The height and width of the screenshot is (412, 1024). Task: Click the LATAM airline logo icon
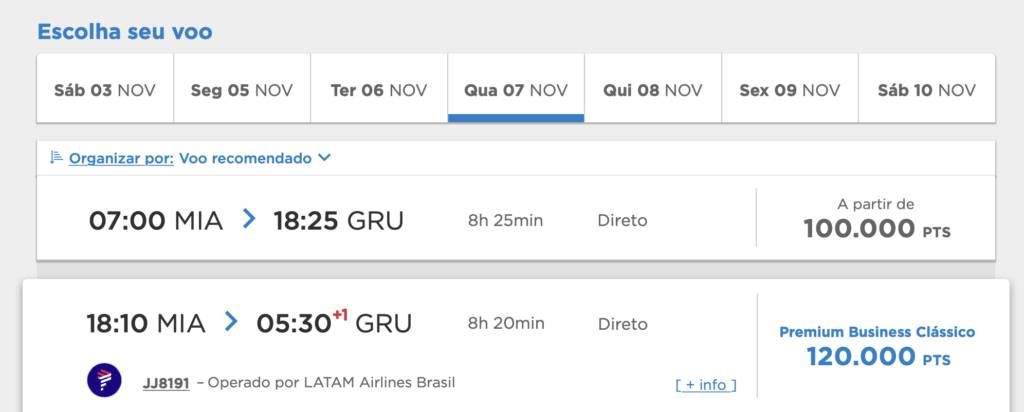pos(104,380)
